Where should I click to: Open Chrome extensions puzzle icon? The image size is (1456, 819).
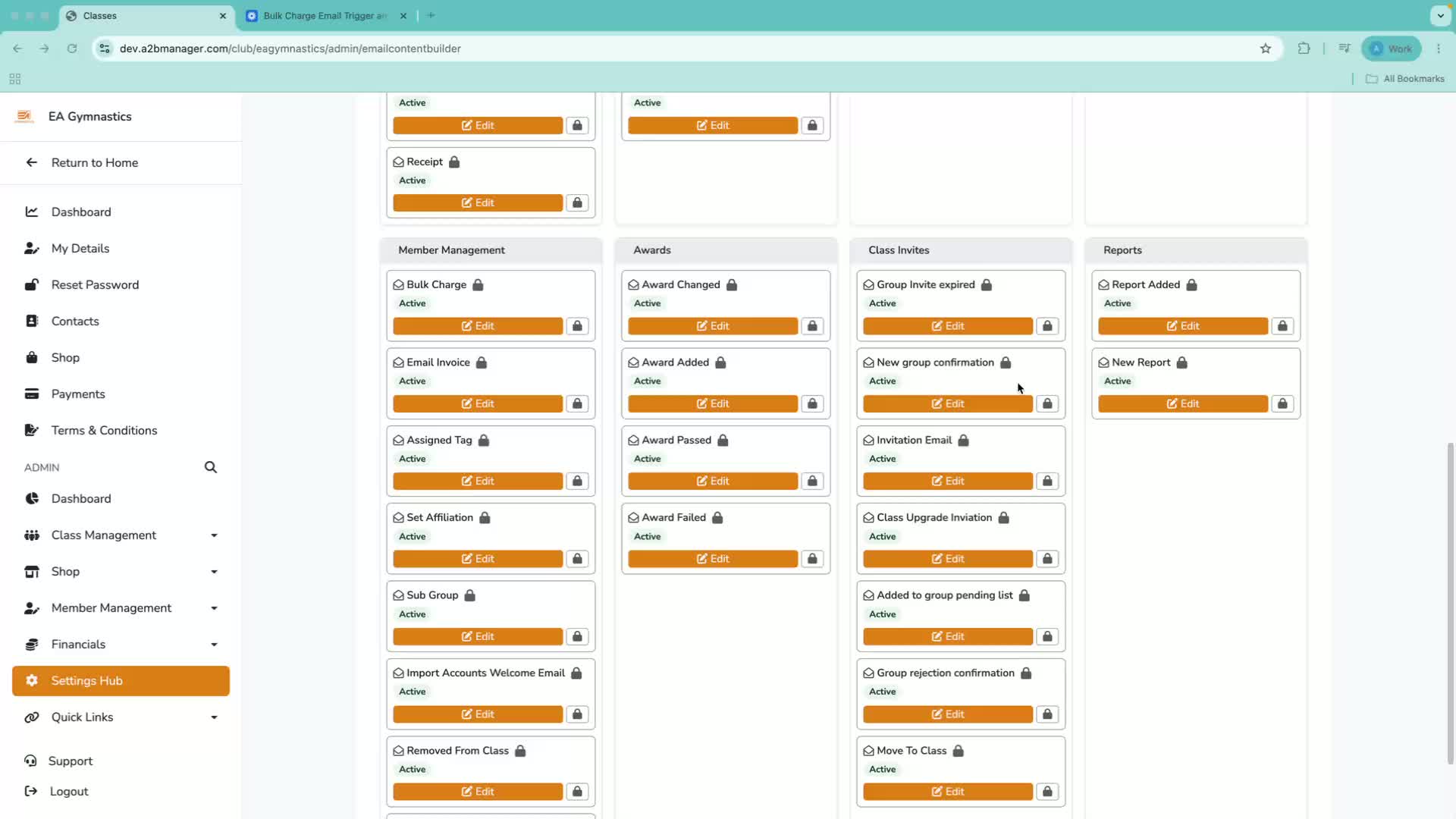1304,49
